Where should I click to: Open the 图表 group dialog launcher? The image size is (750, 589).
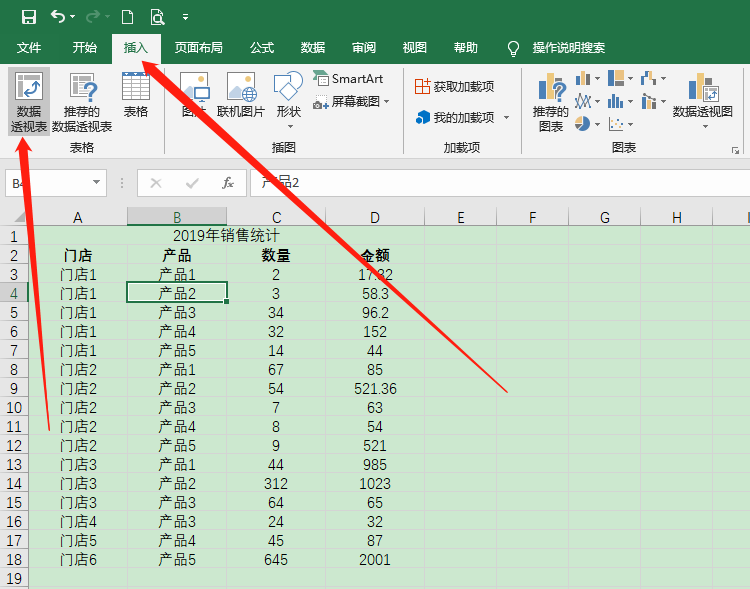pyautogui.click(x=735, y=151)
